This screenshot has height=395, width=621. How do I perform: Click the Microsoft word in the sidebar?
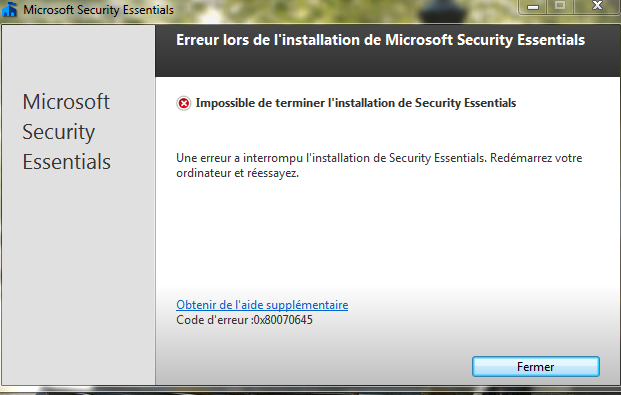[66, 102]
